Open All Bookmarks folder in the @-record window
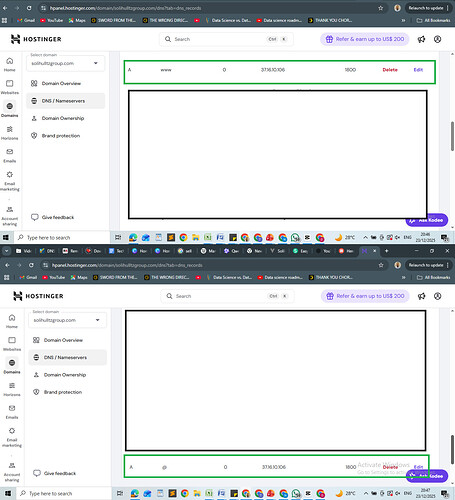This screenshot has height=500, width=455. pos(434,277)
